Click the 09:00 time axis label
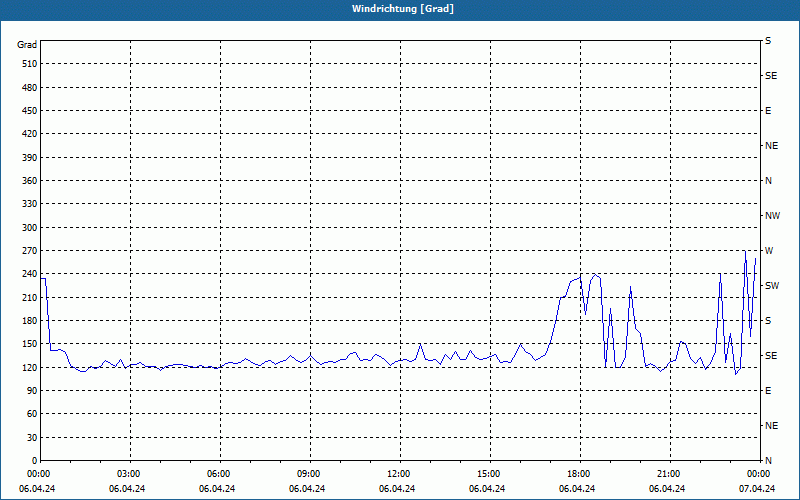 [310, 474]
